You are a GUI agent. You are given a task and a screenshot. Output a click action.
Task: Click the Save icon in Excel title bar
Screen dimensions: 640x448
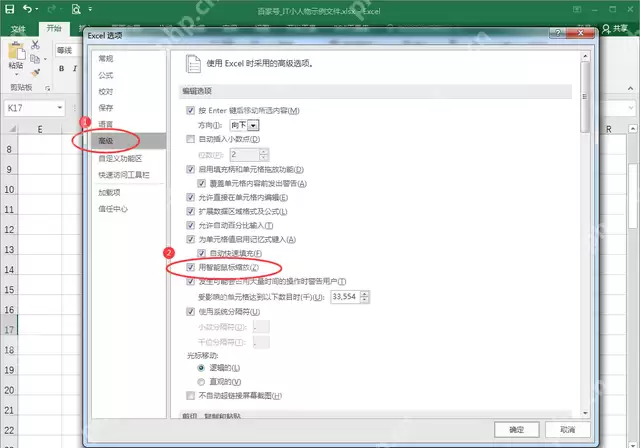click(x=9, y=9)
